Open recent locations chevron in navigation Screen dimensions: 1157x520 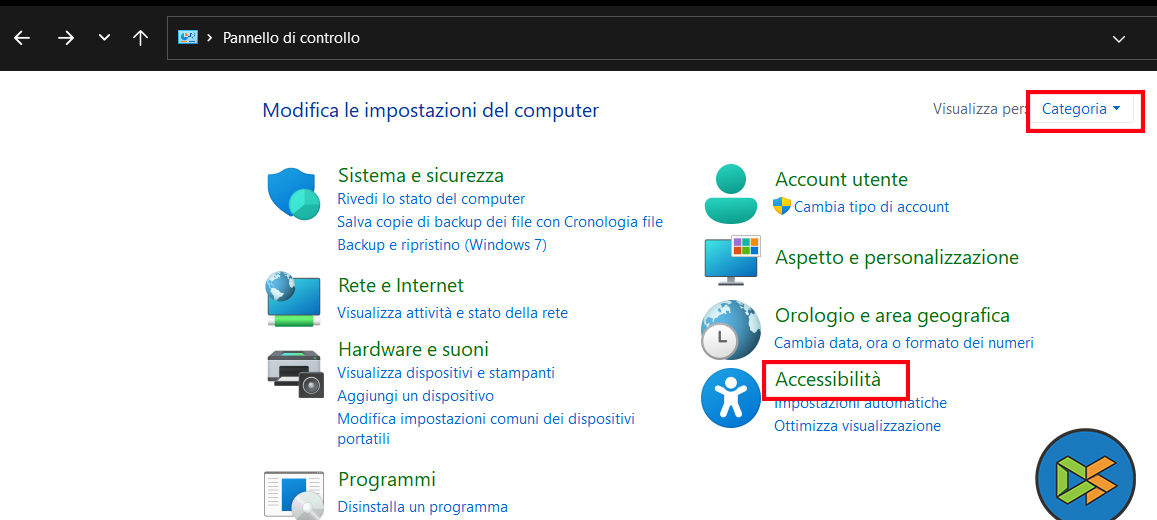pyautogui.click(x=104, y=38)
